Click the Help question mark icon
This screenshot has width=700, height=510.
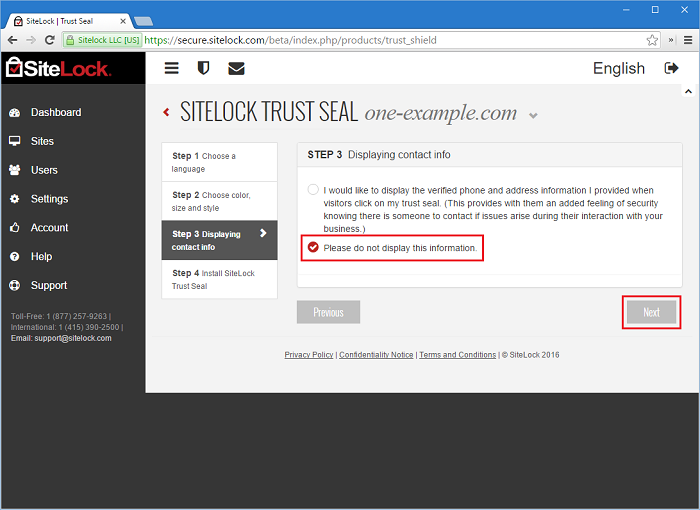coord(15,256)
